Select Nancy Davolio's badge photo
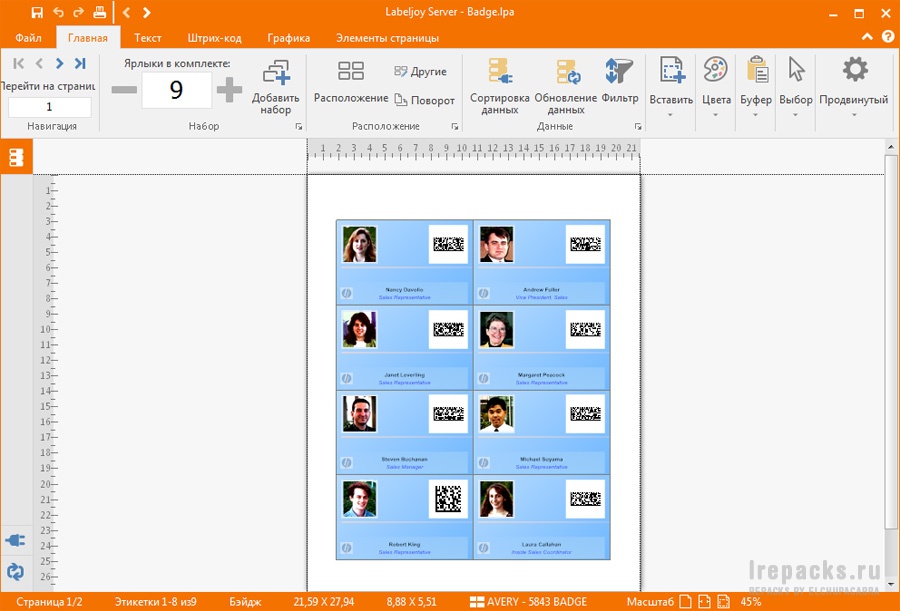The width and height of the screenshot is (900, 611). click(359, 245)
